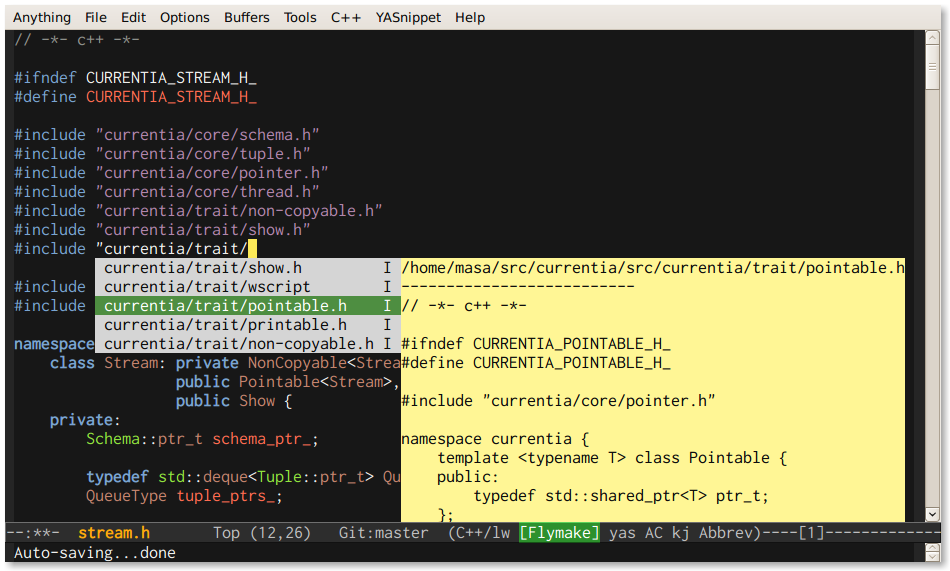This screenshot has height=571, width=950.
Task: Select completion currentia/trait/wscript
Action: (247, 287)
